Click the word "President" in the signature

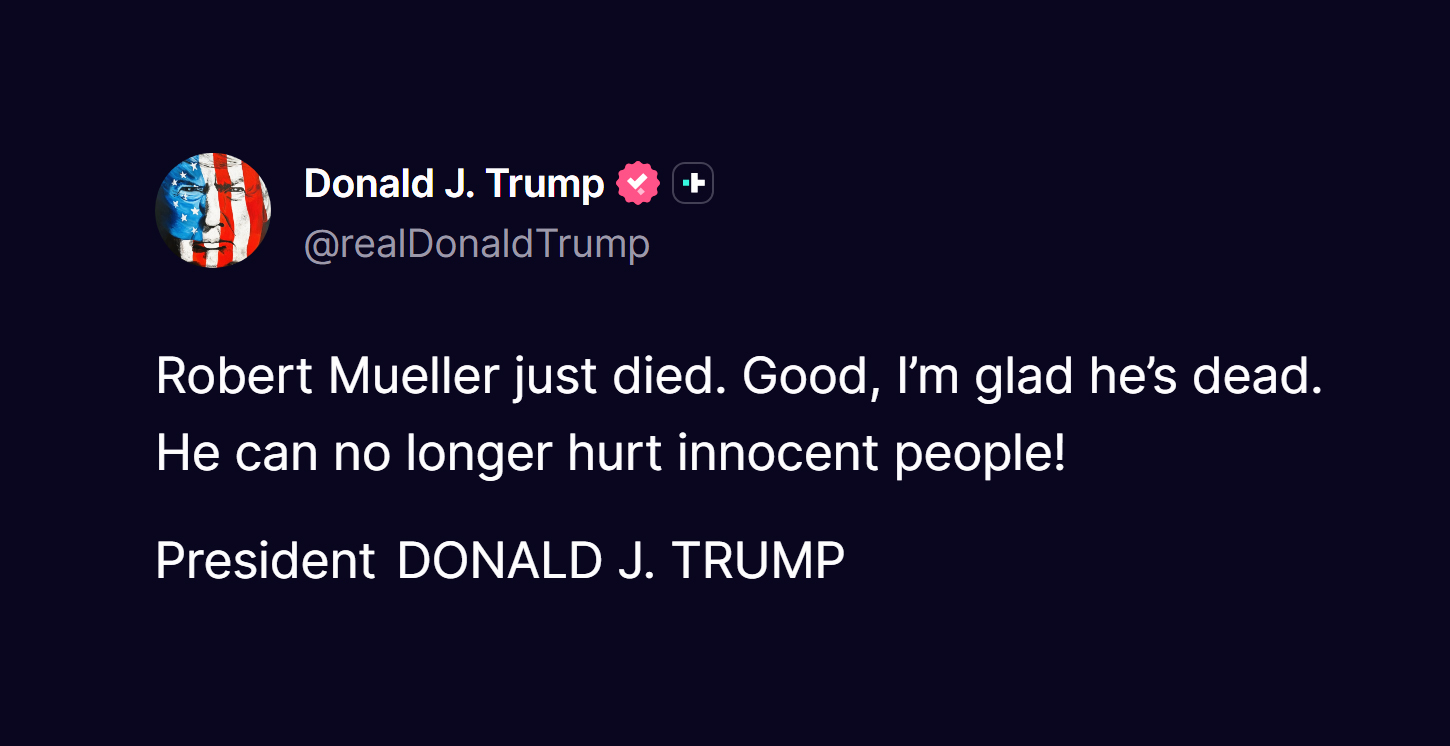coord(265,561)
